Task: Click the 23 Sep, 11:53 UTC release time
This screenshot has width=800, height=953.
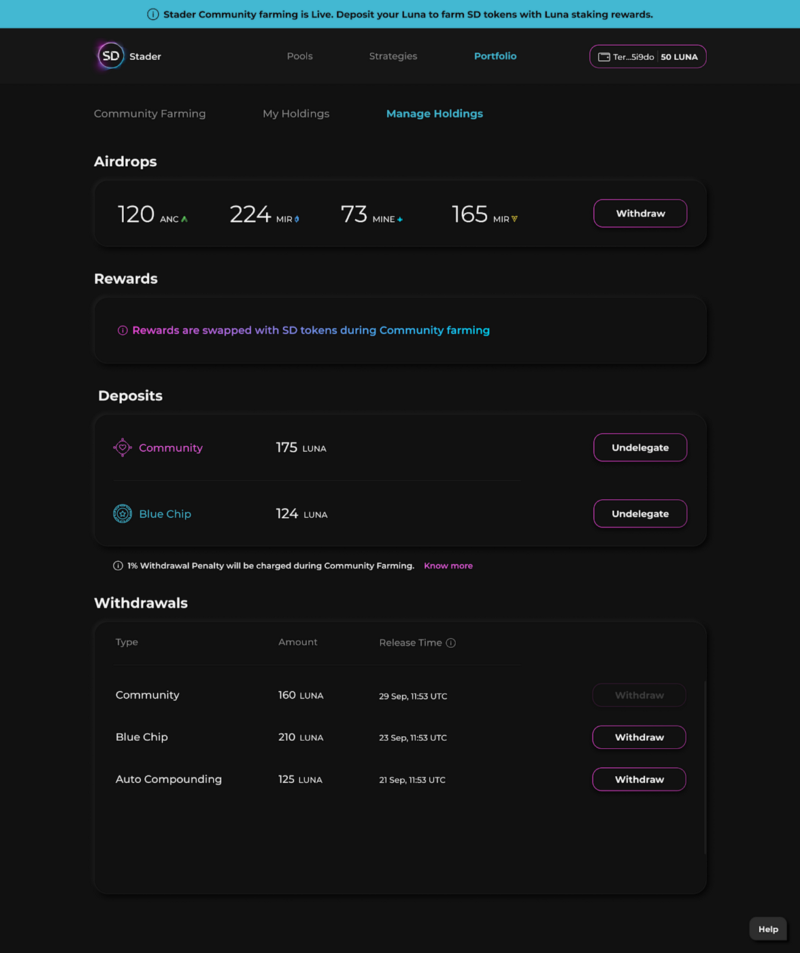Action: point(413,738)
